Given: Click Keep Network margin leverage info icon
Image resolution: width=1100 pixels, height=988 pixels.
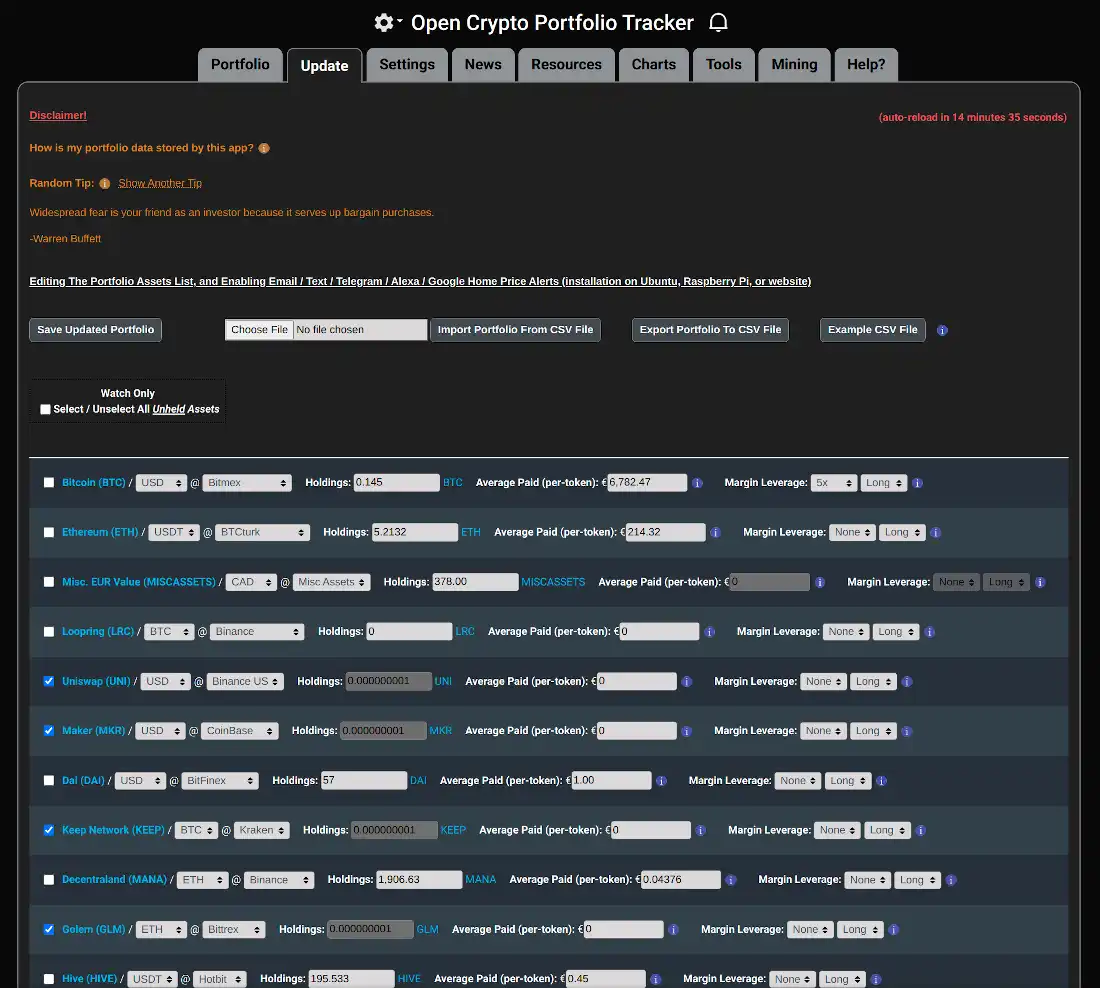Looking at the screenshot, I should click(921, 831).
